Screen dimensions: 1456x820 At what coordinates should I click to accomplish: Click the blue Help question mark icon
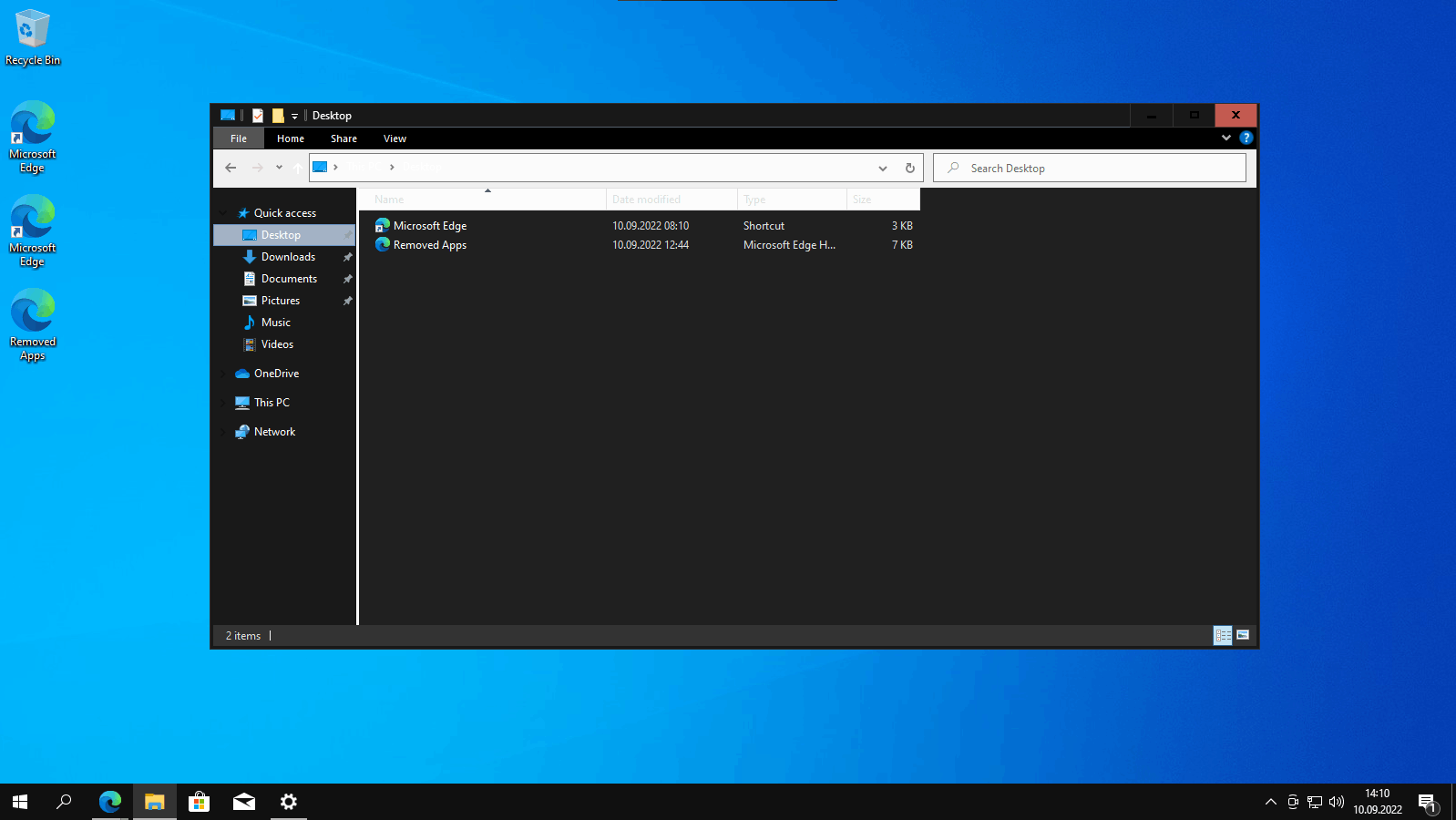coord(1246,138)
